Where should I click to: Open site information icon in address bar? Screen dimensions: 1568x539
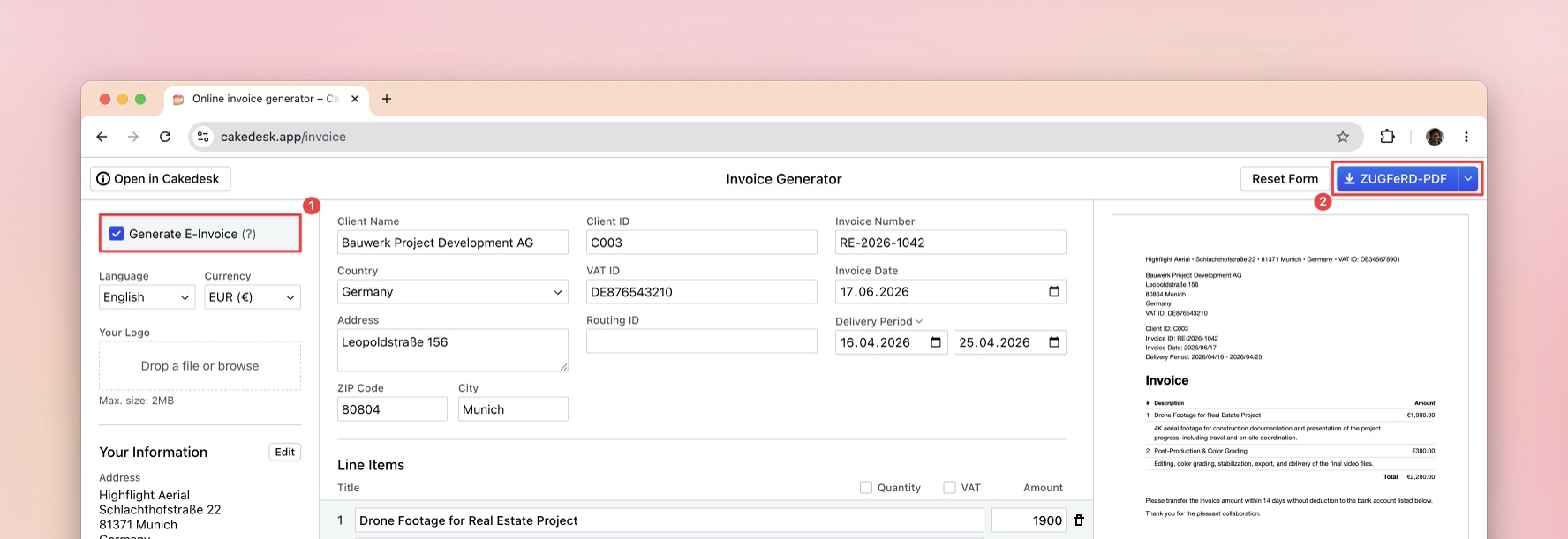(203, 137)
